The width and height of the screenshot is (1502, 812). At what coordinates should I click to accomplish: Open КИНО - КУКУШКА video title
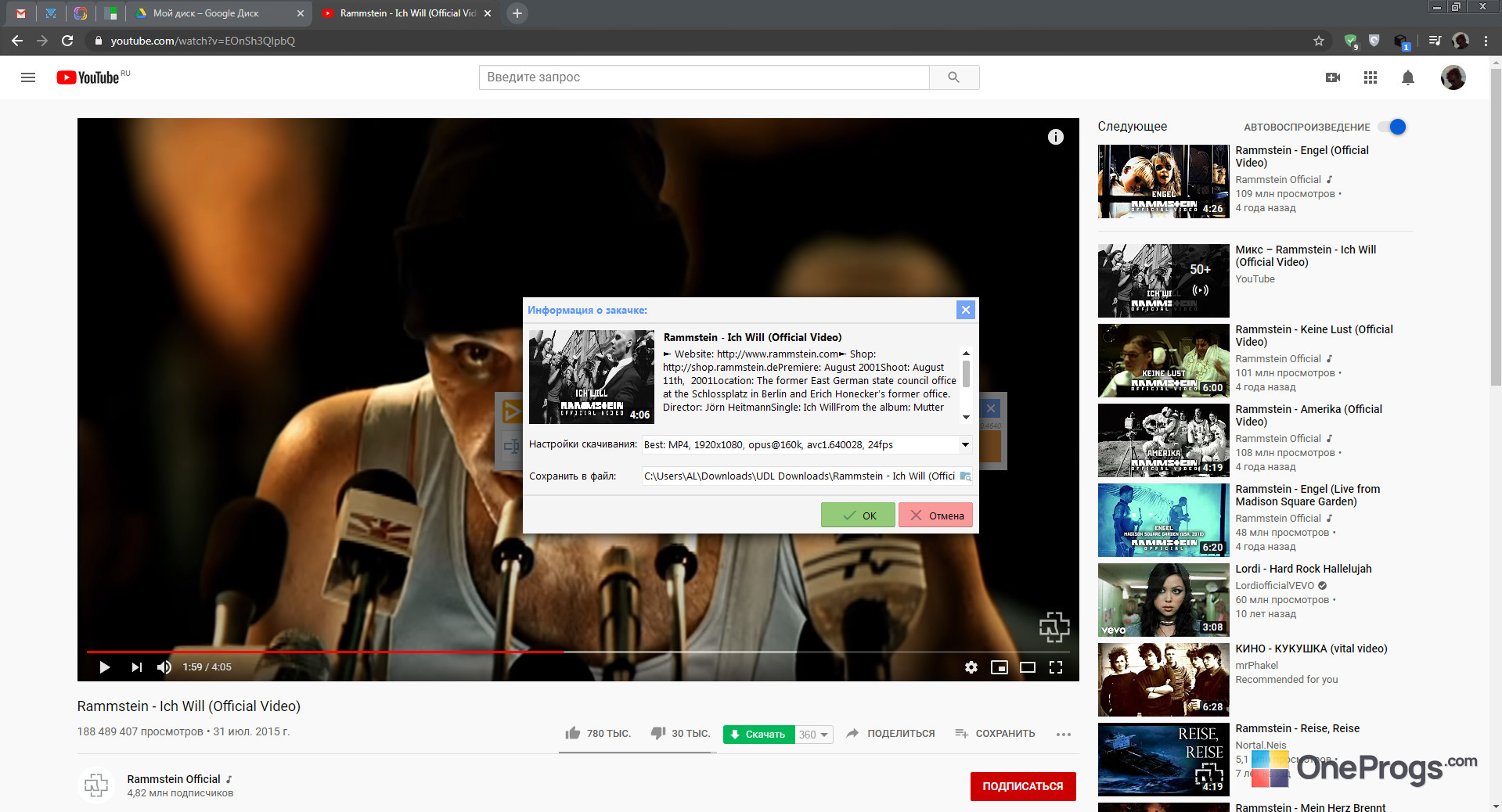coord(1311,649)
